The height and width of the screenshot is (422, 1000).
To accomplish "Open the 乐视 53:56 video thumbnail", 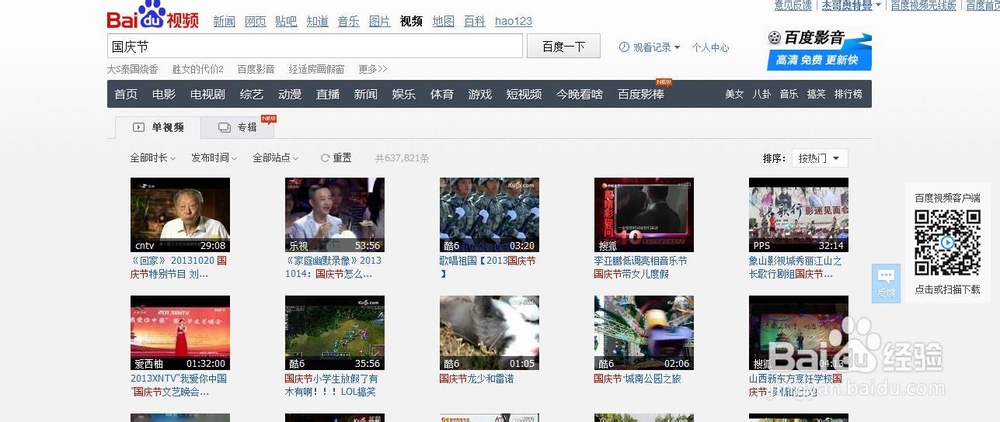I will point(335,215).
